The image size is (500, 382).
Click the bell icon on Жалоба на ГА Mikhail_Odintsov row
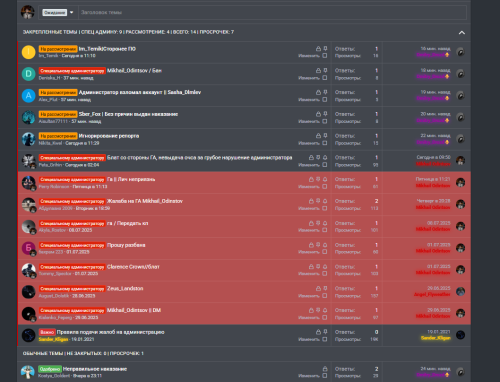[x=325, y=201]
